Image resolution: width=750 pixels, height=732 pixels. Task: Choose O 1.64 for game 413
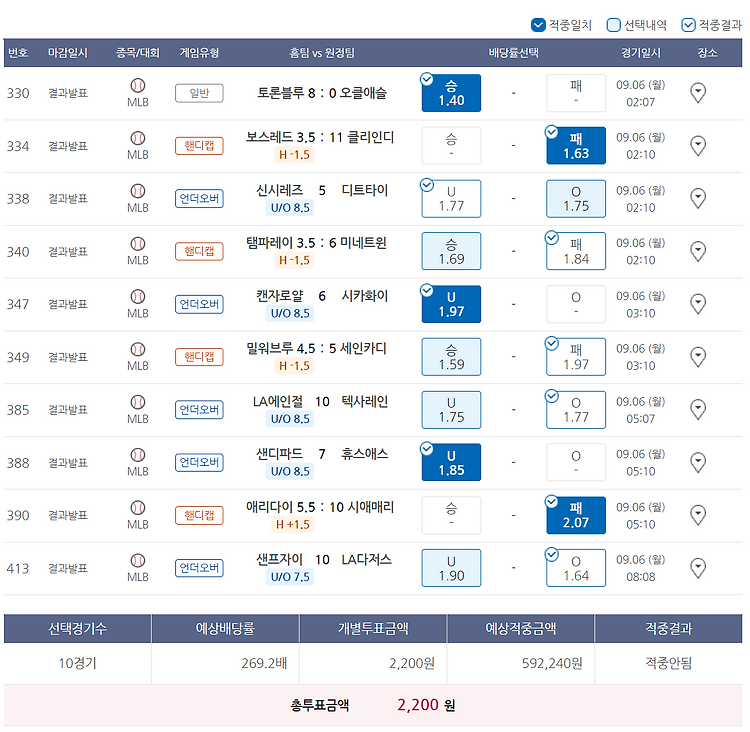[576, 568]
